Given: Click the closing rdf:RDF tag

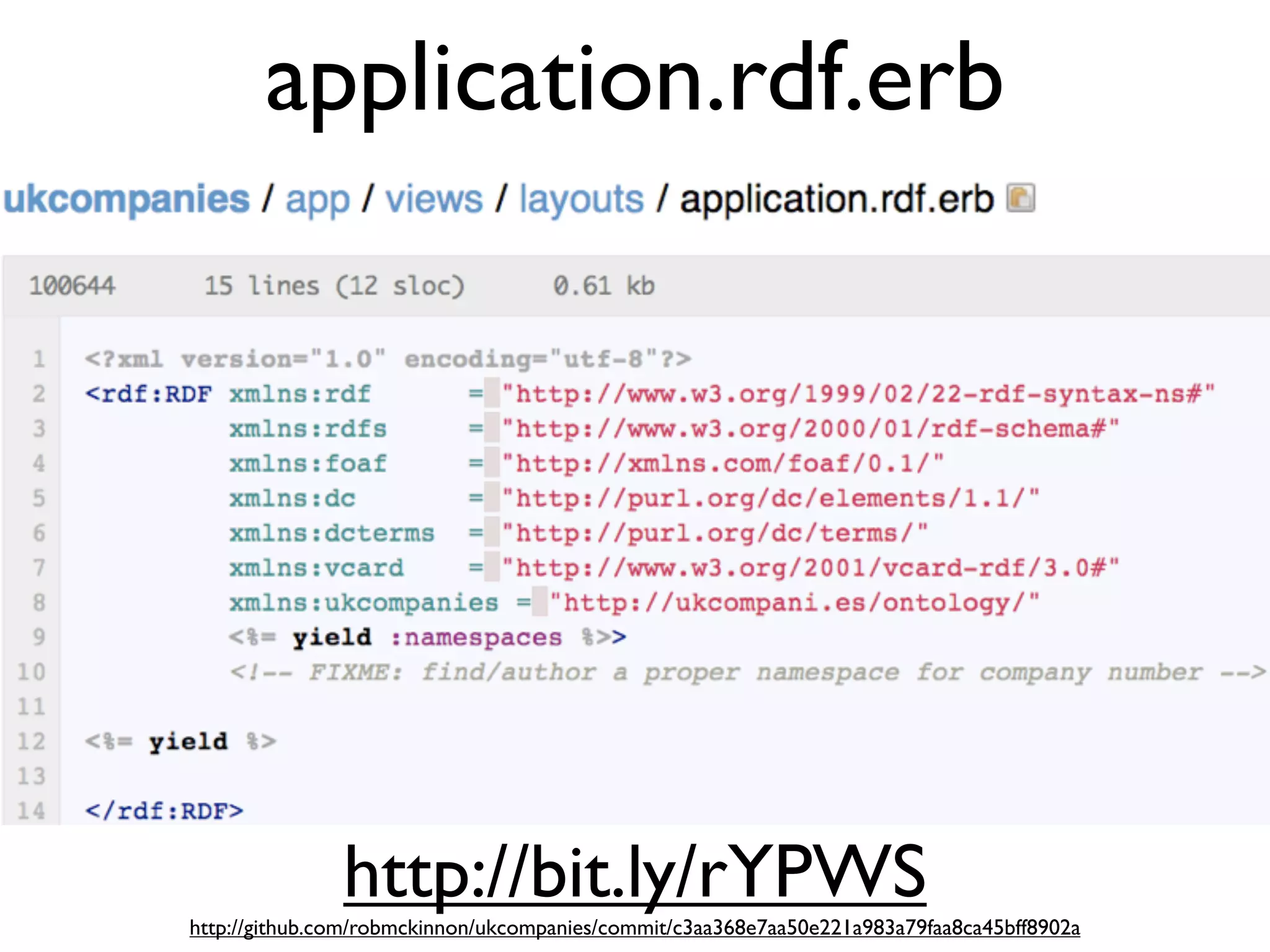Looking at the screenshot, I should click(164, 811).
